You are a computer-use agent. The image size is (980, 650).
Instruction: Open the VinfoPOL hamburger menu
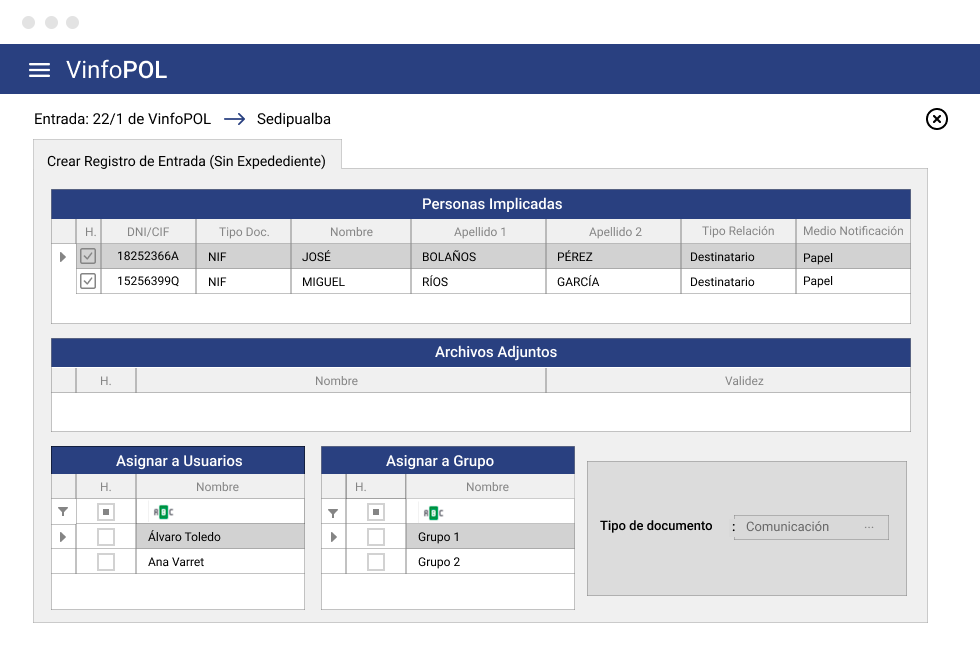pyautogui.click(x=39, y=70)
